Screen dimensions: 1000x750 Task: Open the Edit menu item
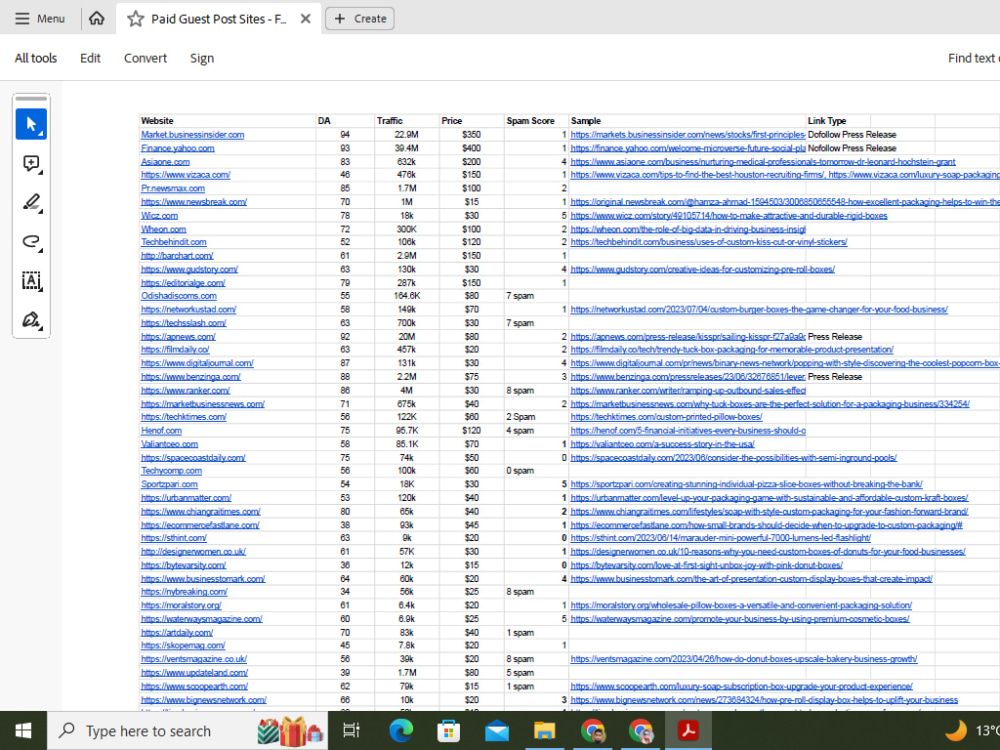pos(90,58)
